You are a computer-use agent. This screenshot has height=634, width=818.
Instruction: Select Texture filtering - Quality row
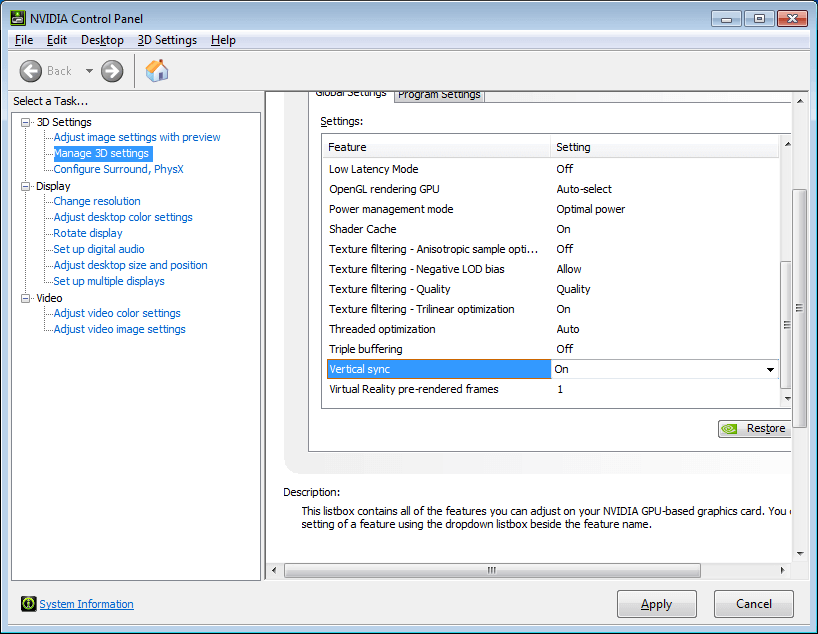(x=551, y=289)
